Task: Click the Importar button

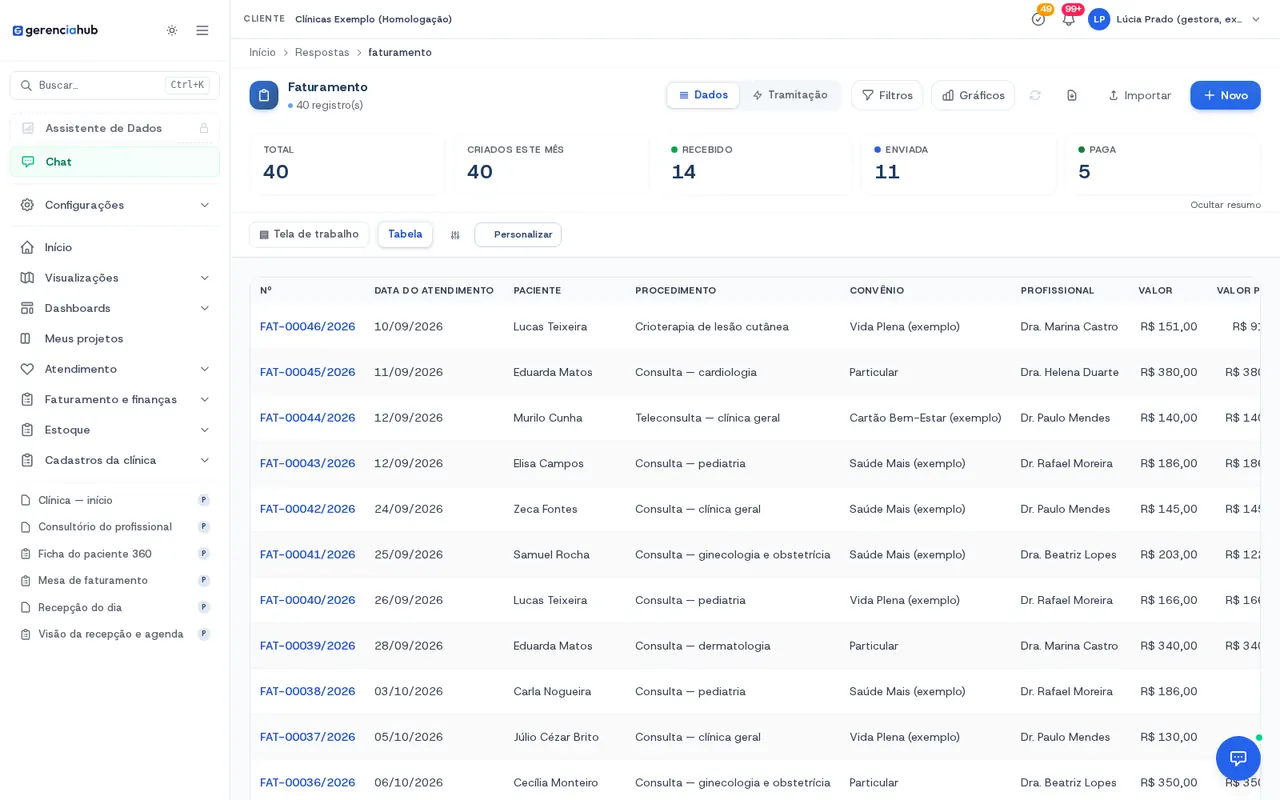Action: click(x=1139, y=95)
